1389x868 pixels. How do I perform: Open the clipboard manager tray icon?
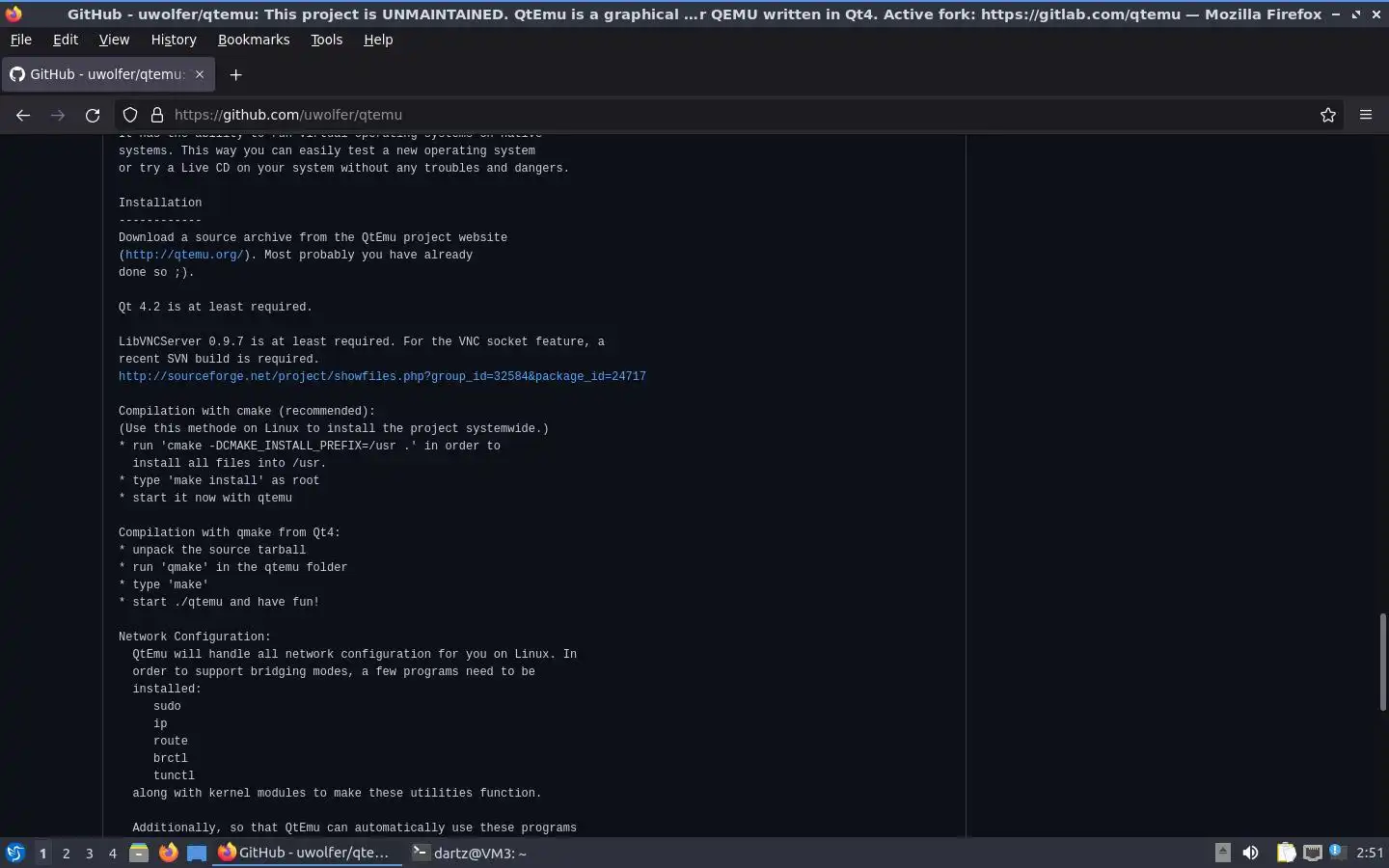tap(1286, 853)
